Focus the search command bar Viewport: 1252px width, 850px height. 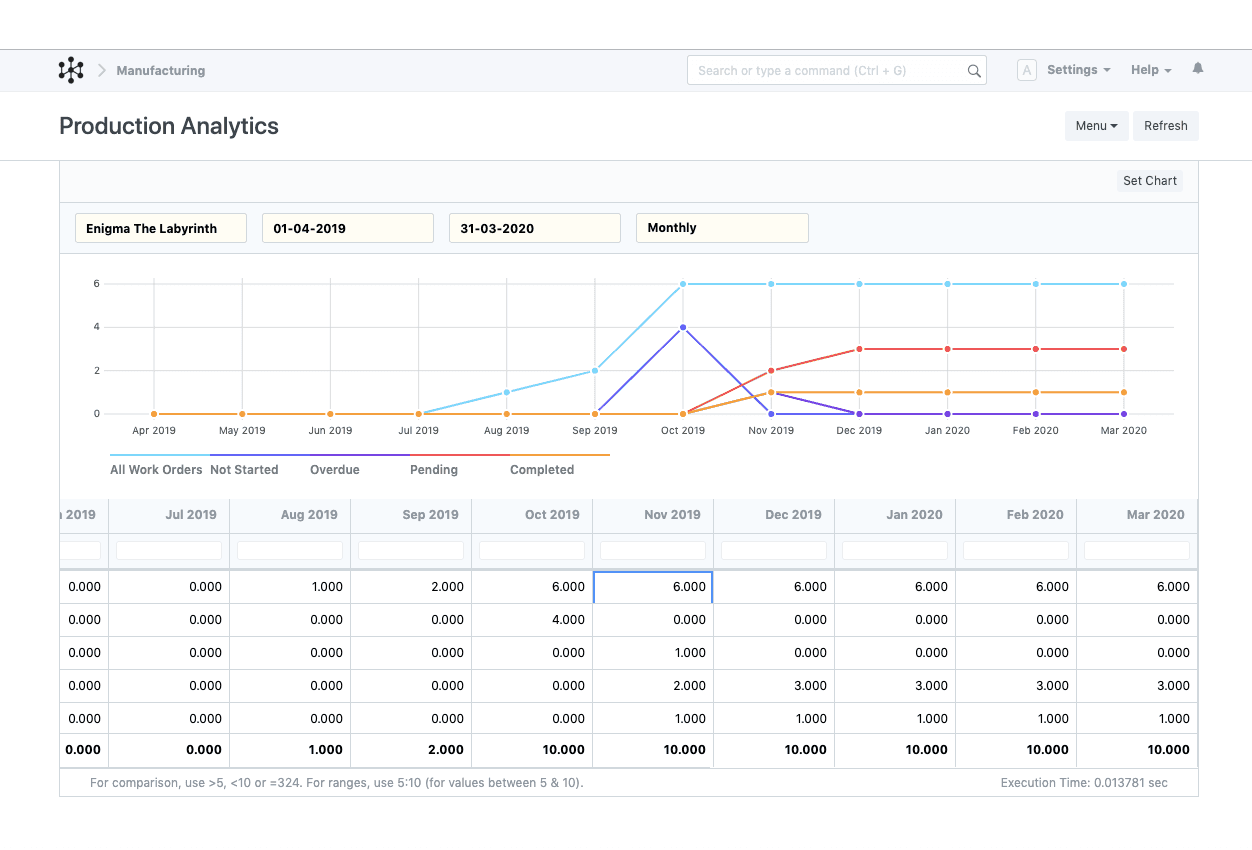837,70
